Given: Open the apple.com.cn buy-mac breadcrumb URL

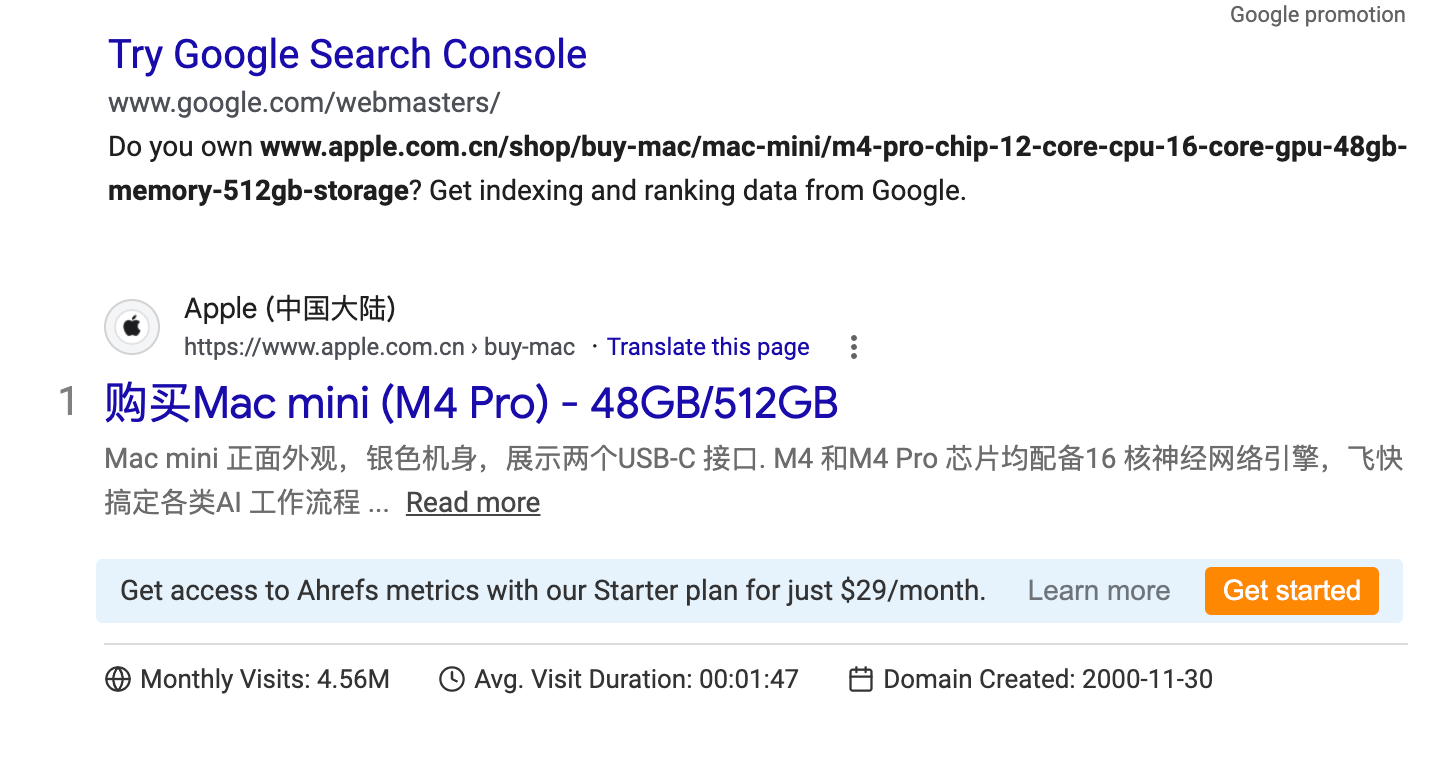Looking at the screenshot, I should tap(380, 347).
